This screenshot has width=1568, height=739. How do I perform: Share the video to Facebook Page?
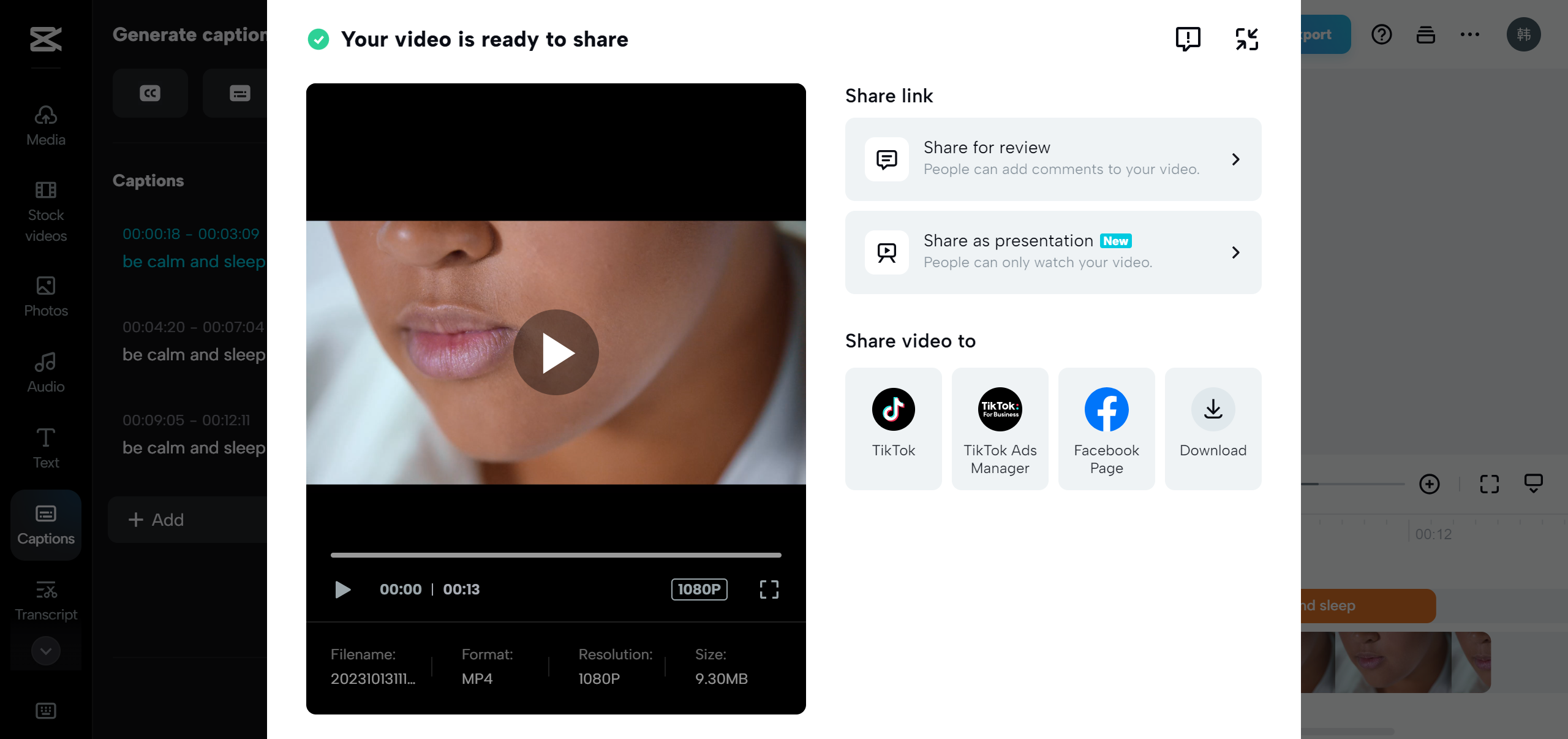(x=1106, y=428)
